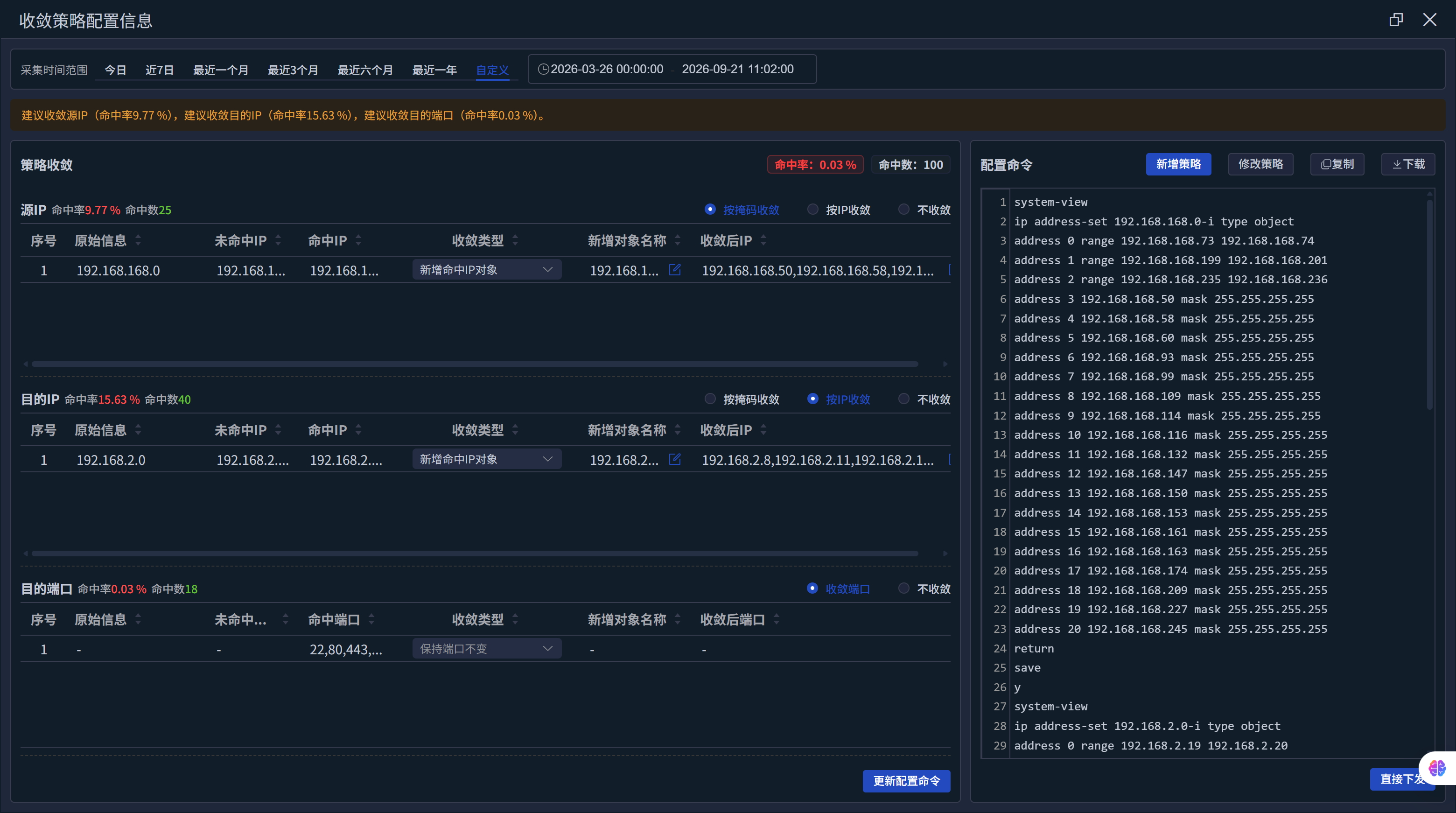1456x813 pixels.
Task: Click the clock icon in the date range field
Action: [543, 69]
